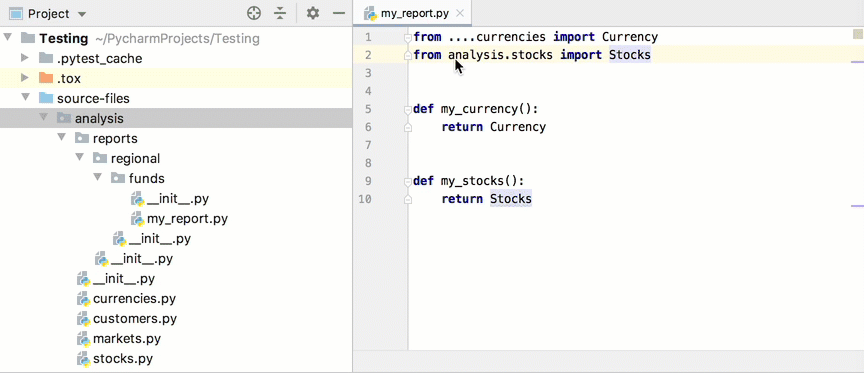Click highlighted 'Stocks' in the line 2 import
Screen dimensions: 864x373
(630, 55)
